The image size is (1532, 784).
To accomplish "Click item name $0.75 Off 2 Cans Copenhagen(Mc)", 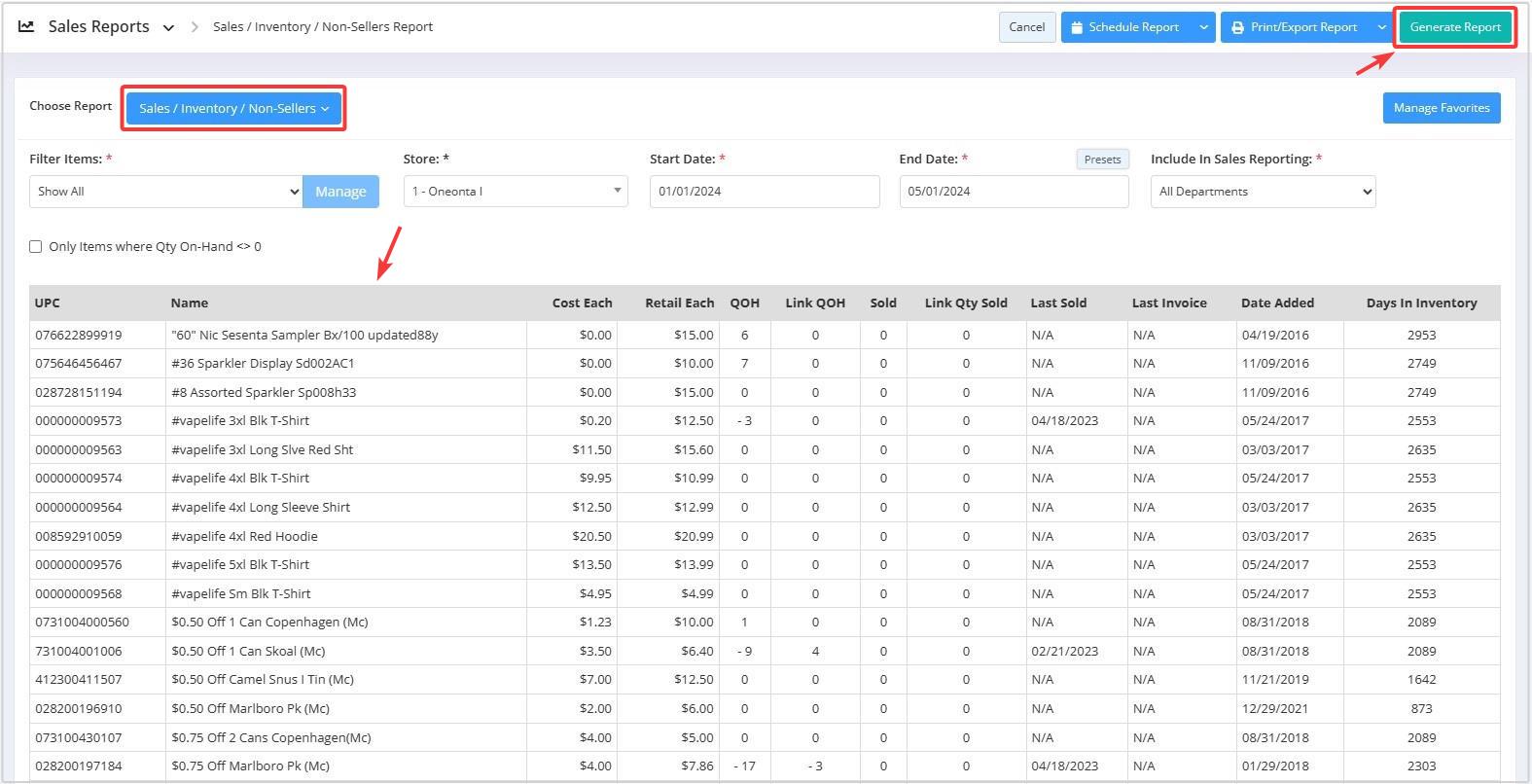I will 271,738.
